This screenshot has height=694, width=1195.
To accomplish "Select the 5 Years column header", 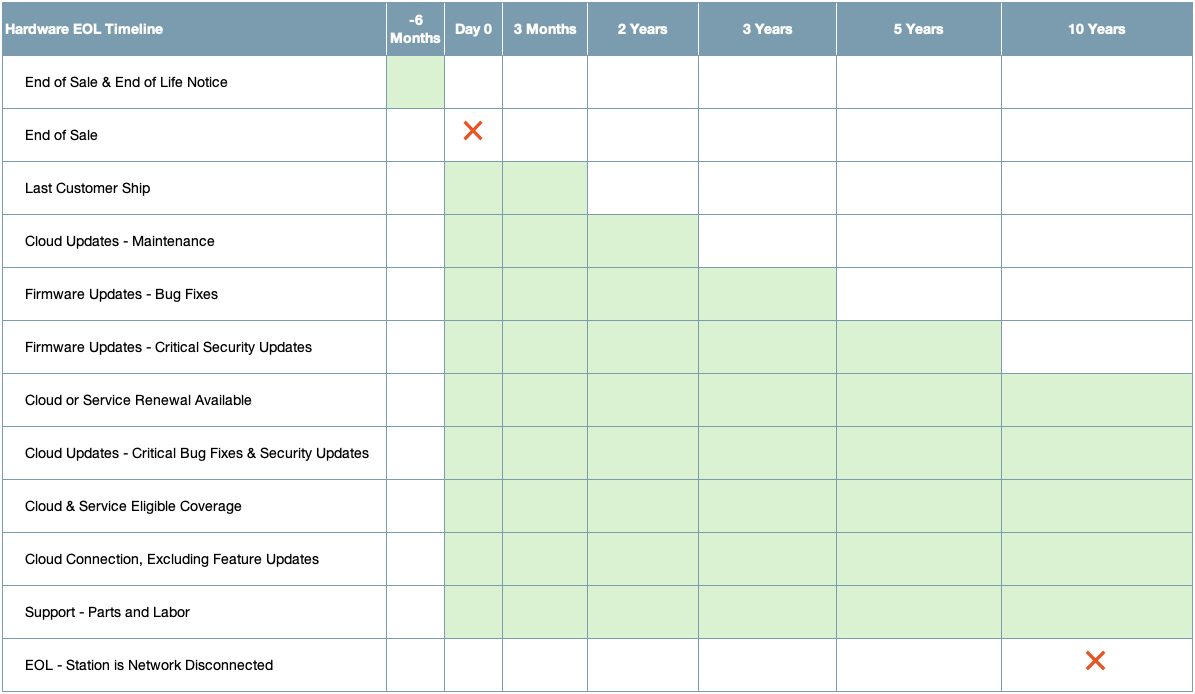I will 918,29.
